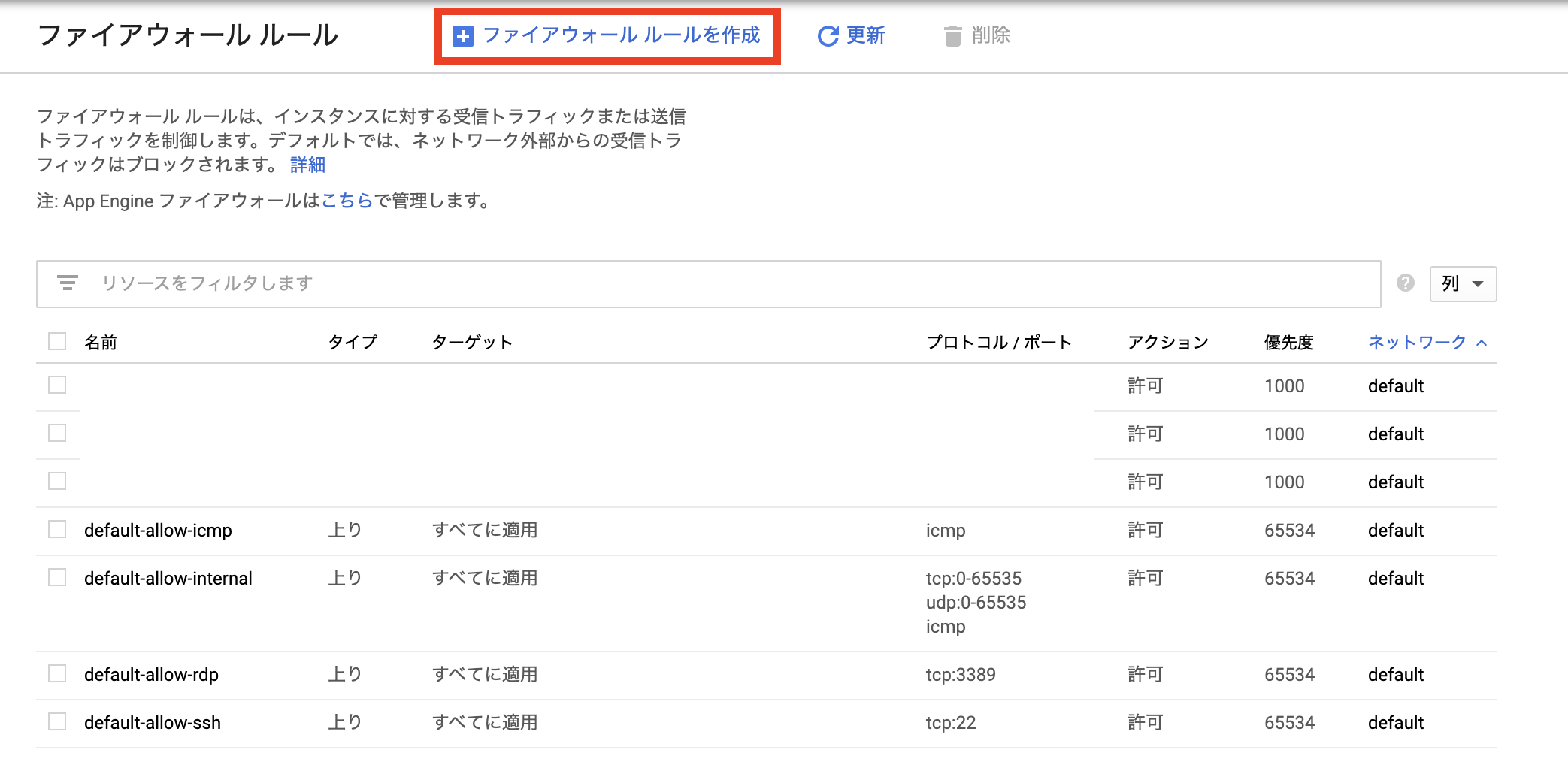Click the こちら App Engine firewall link

pos(347,200)
